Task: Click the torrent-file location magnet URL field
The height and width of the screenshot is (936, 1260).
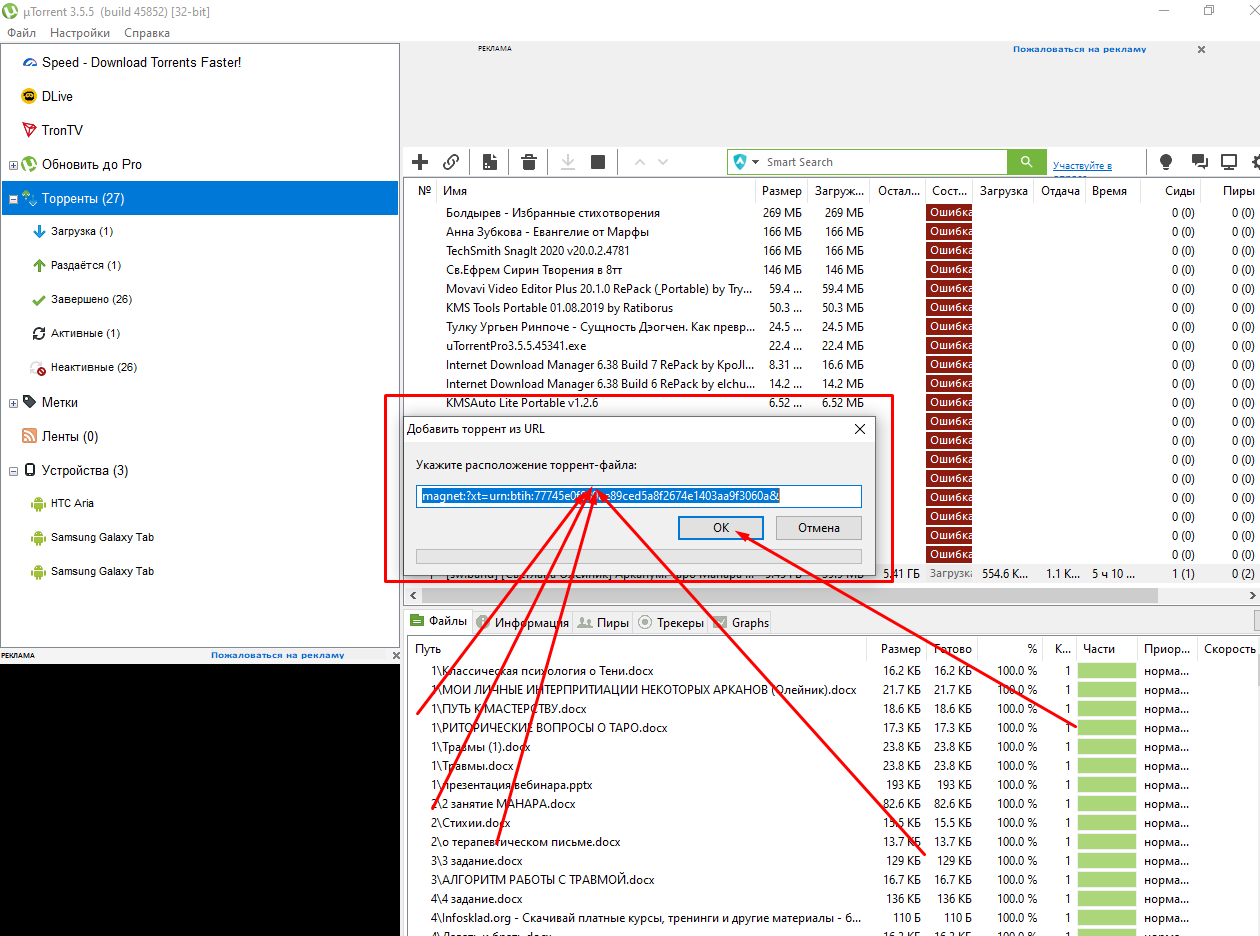Action: [639, 496]
